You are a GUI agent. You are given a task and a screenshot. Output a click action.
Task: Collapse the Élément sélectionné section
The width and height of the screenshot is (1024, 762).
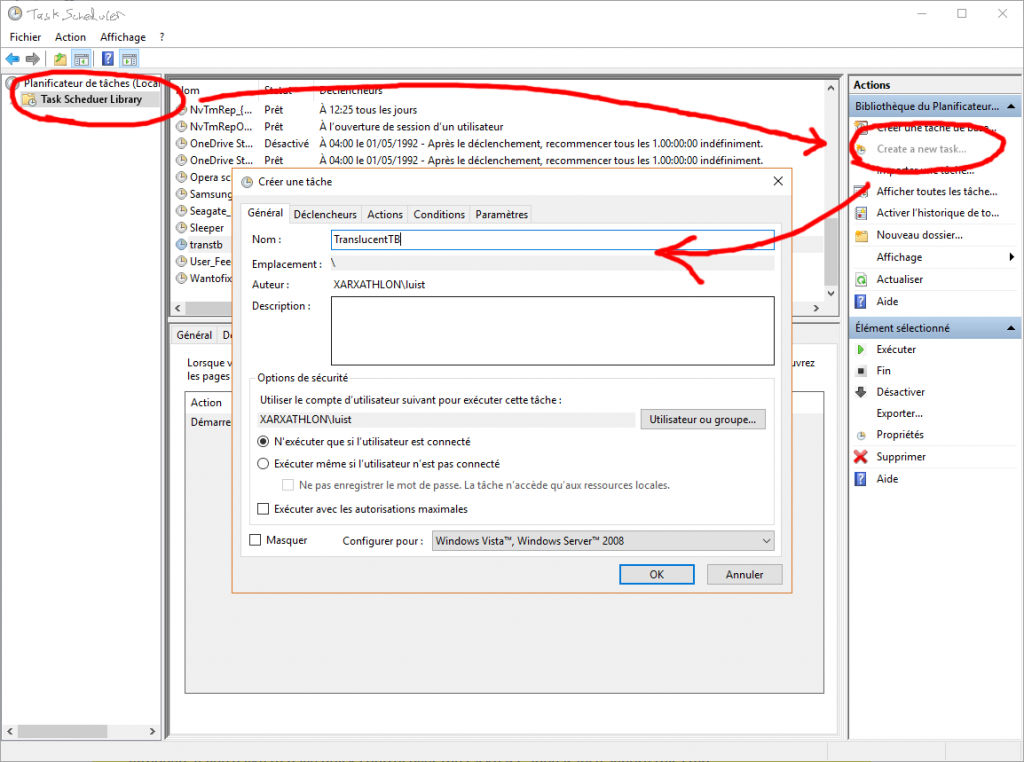coord(1011,328)
